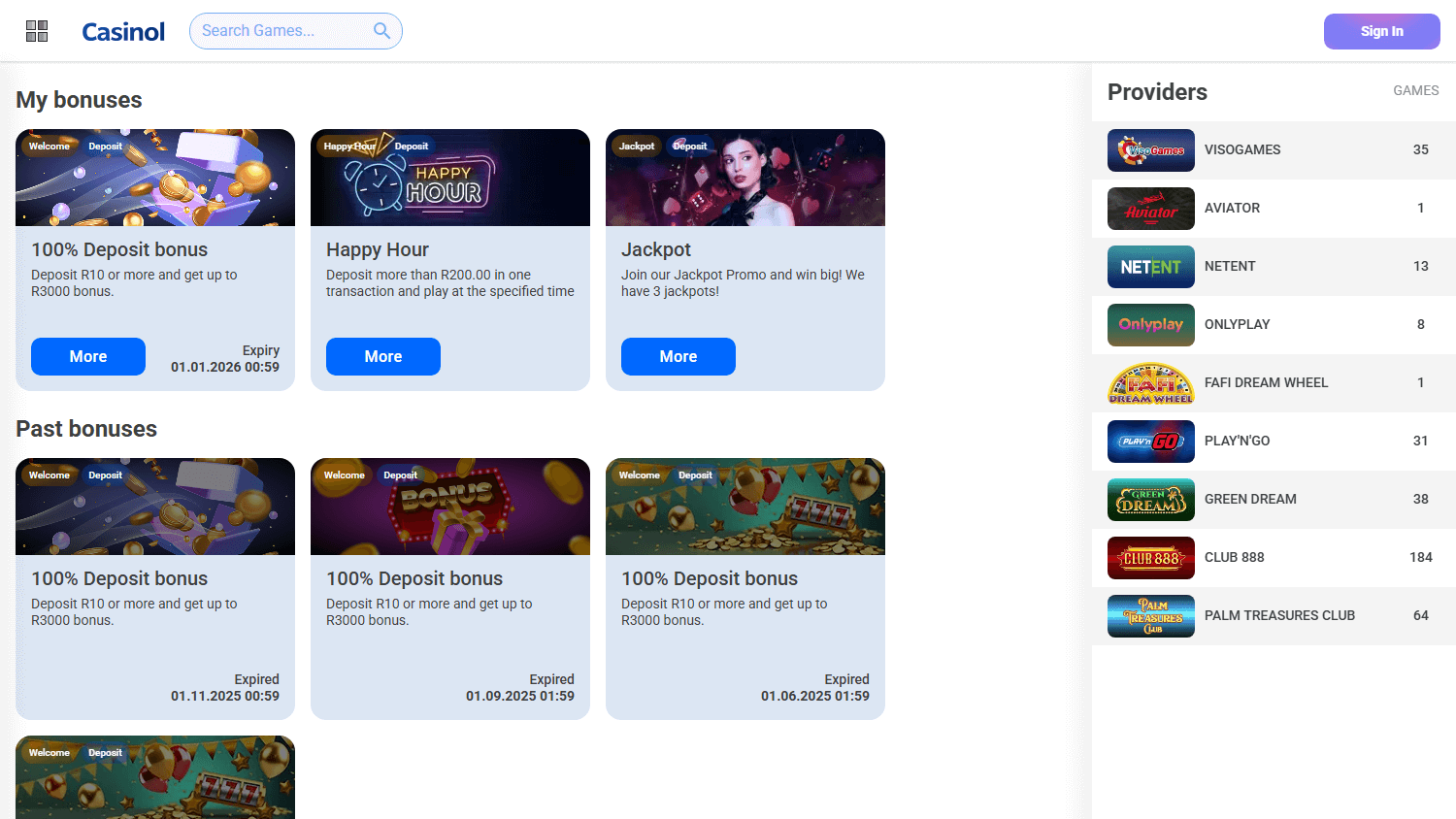Image resolution: width=1456 pixels, height=819 pixels.
Task: Click the PLAY'N GO provider logo
Action: click(1150, 441)
